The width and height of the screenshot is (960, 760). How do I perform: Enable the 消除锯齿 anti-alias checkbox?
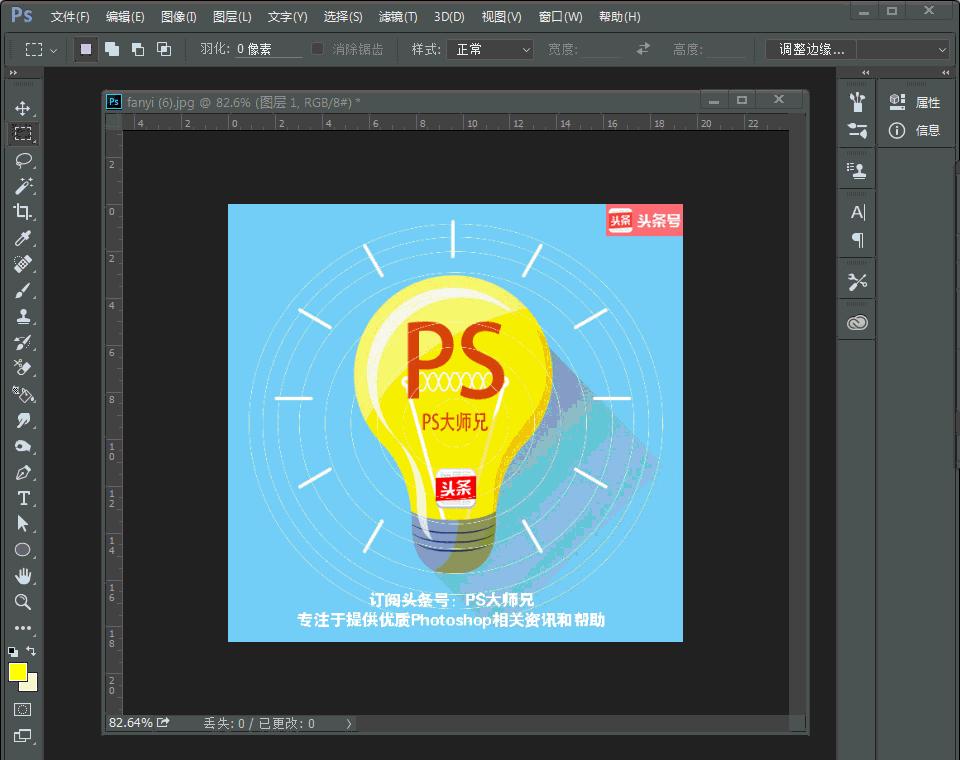(x=318, y=48)
